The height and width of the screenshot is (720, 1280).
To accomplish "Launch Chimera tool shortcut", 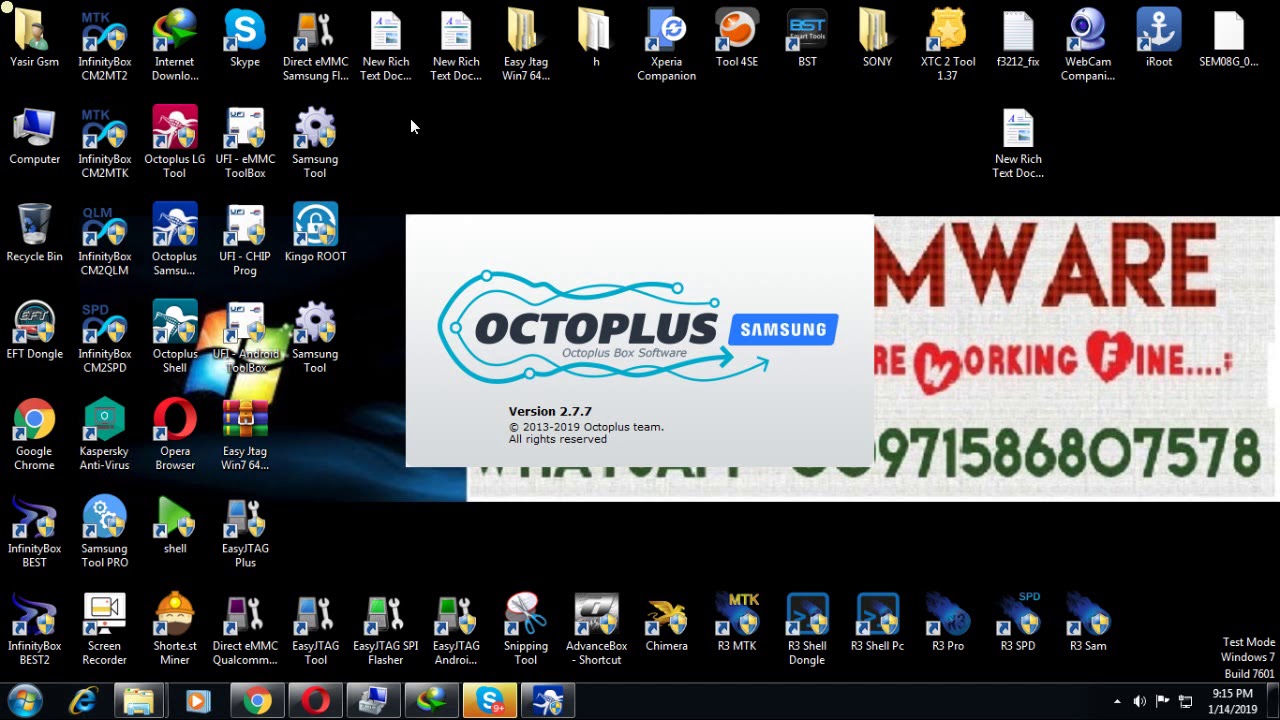I will (666, 624).
